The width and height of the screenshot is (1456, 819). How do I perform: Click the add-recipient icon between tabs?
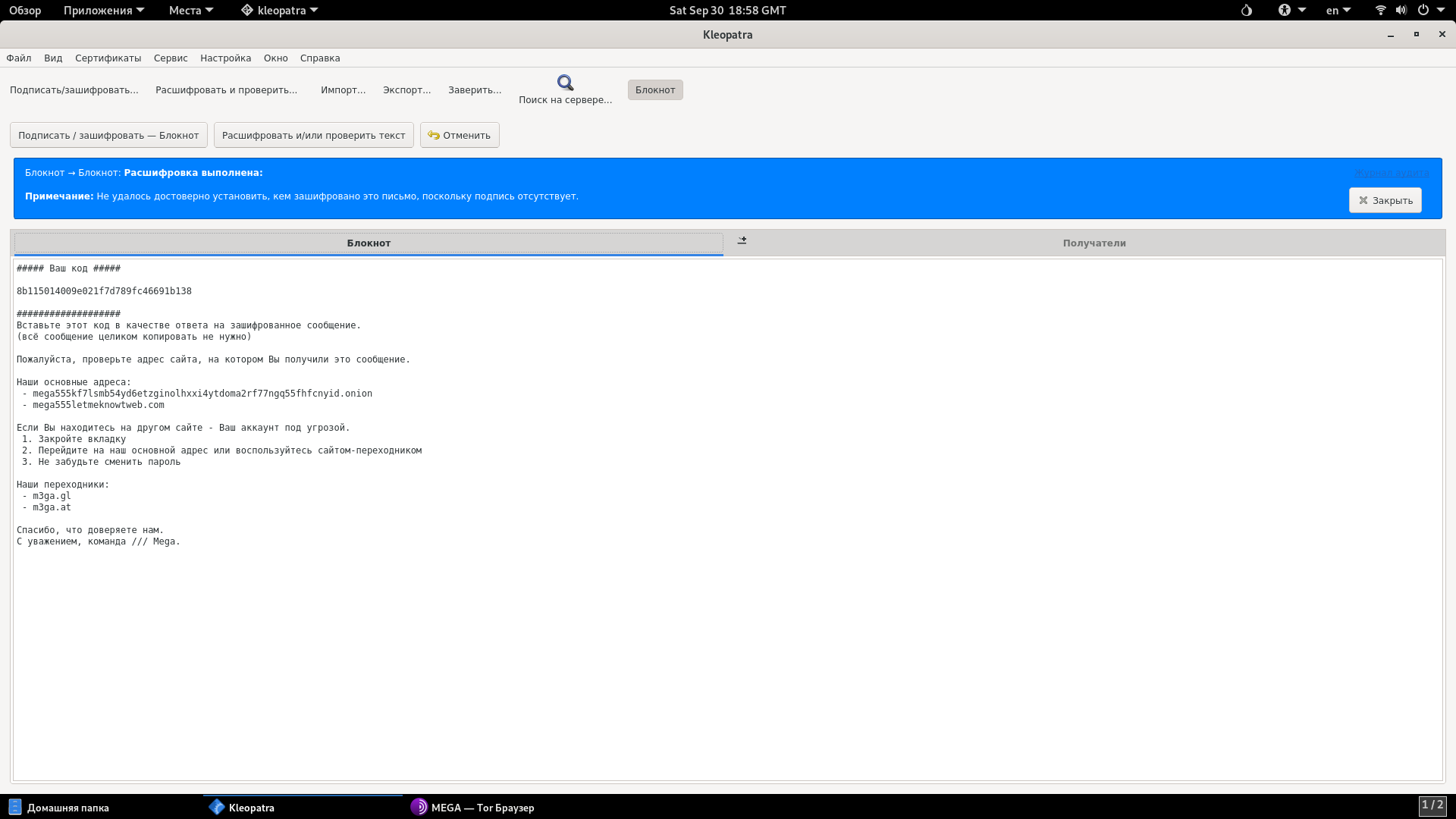[742, 240]
